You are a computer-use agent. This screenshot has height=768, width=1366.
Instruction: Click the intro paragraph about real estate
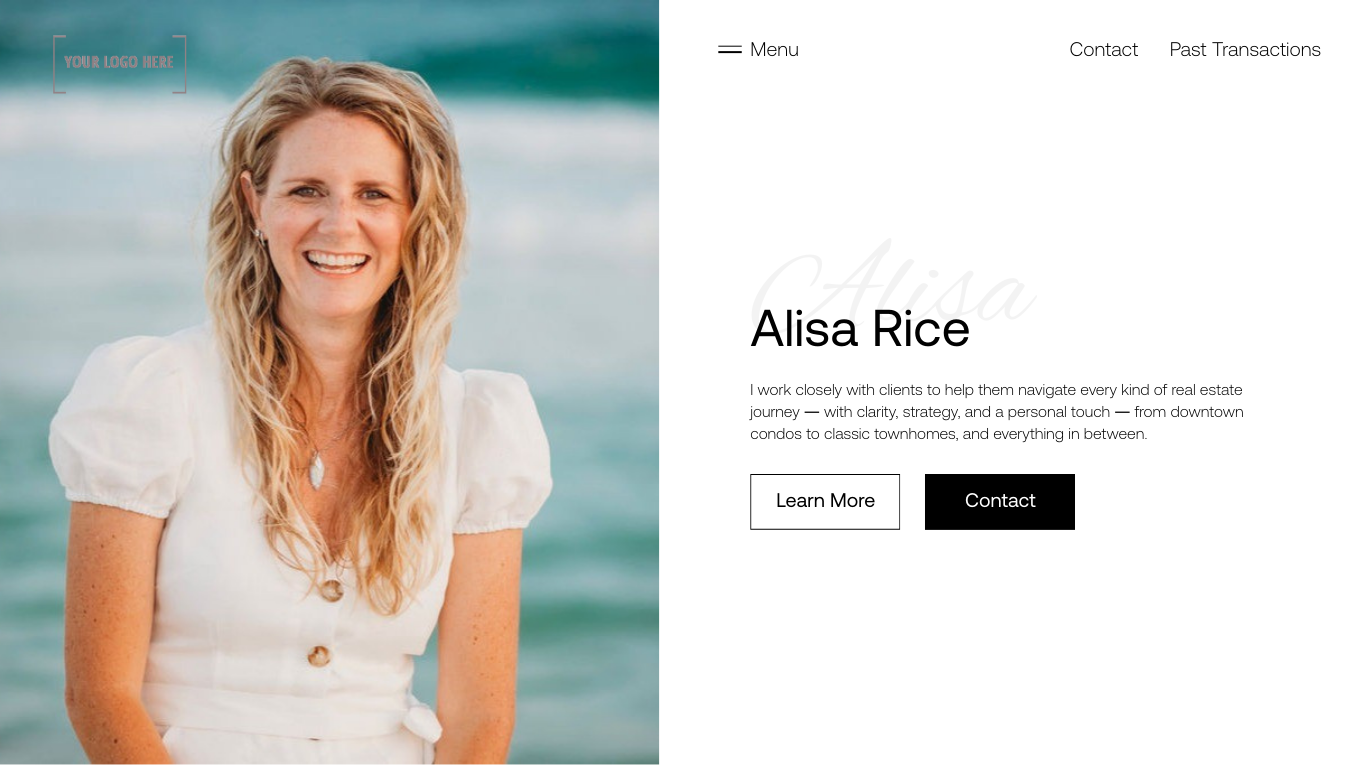pyautogui.click(x=997, y=411)
